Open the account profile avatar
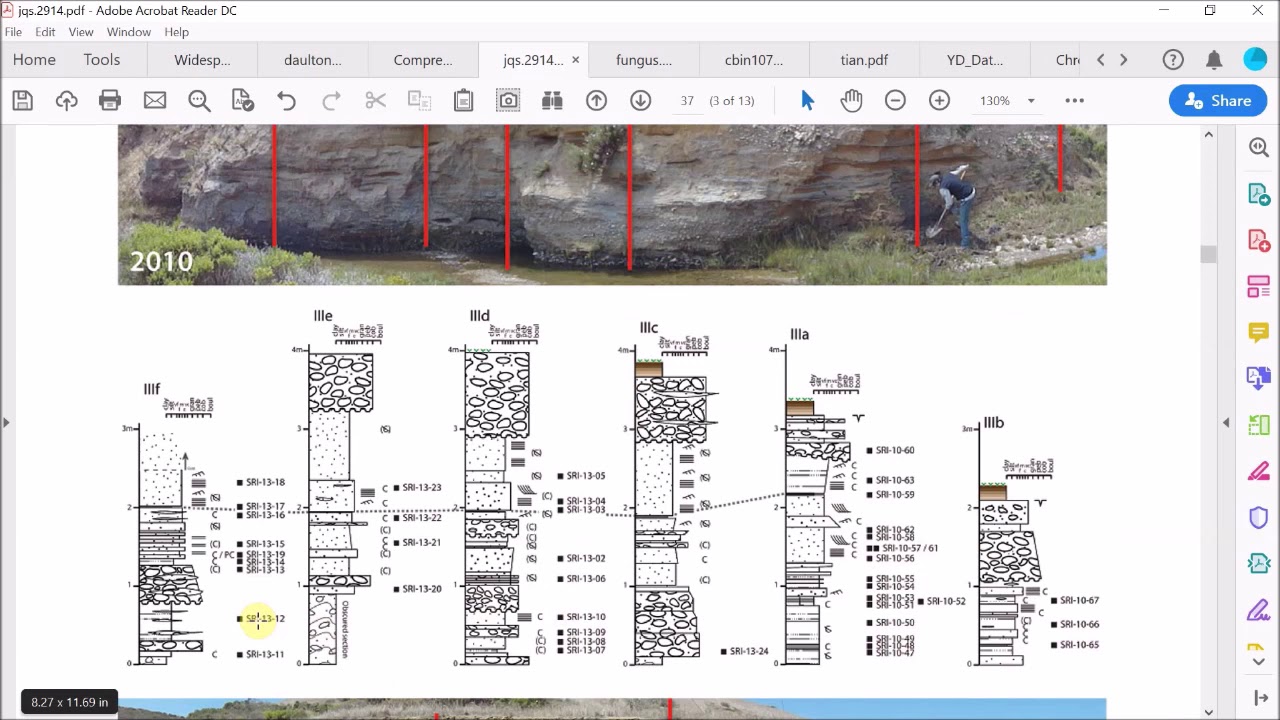The image size is (1280, 720). (x=1255, y=60)
